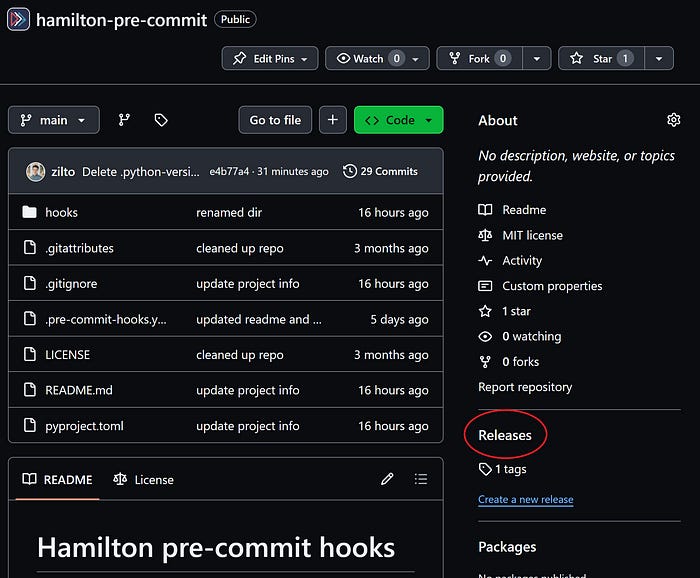Open About settings gear icon

(673, 120)
